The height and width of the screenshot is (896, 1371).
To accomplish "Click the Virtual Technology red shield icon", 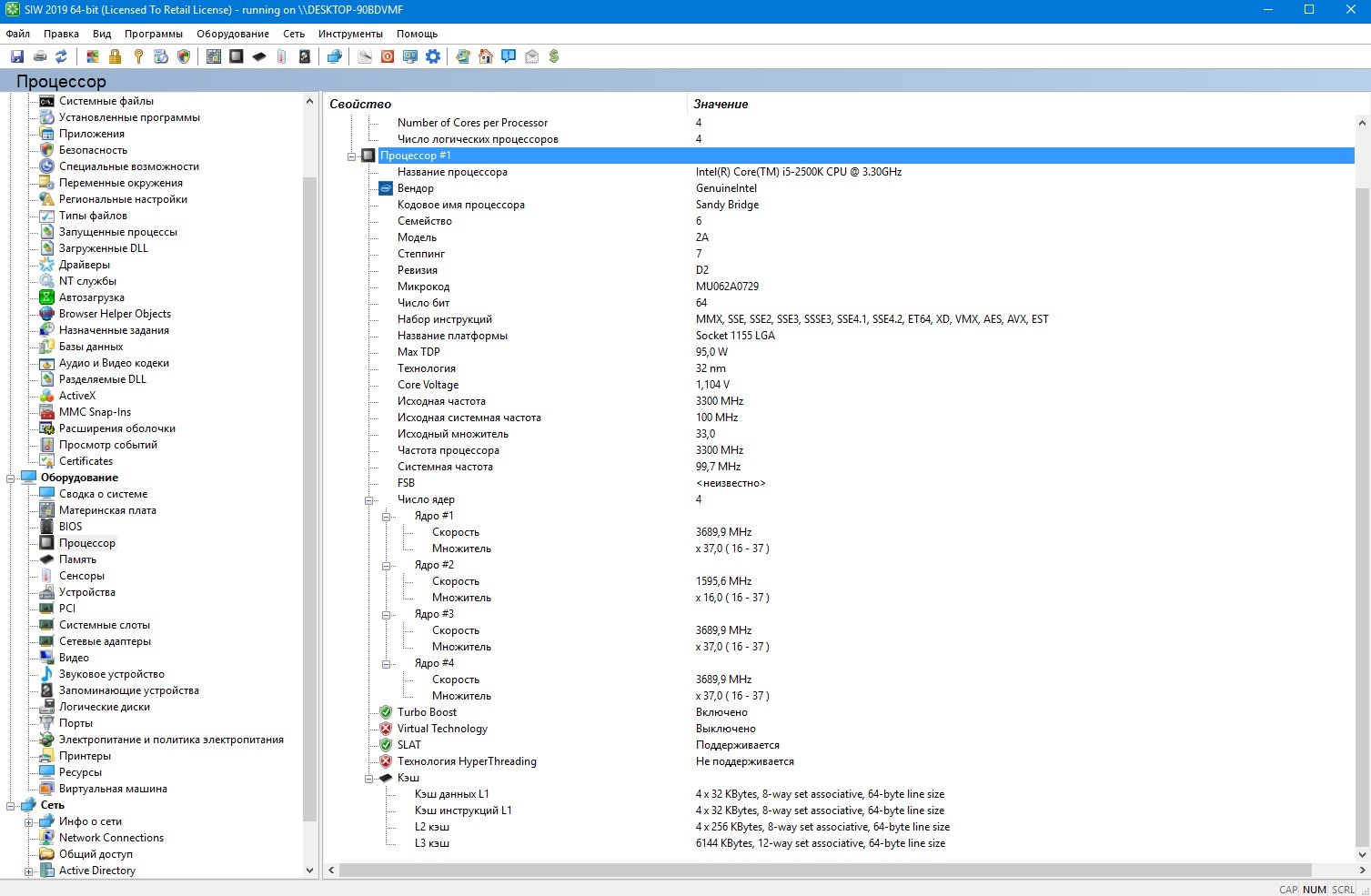I will click(386, 729).
